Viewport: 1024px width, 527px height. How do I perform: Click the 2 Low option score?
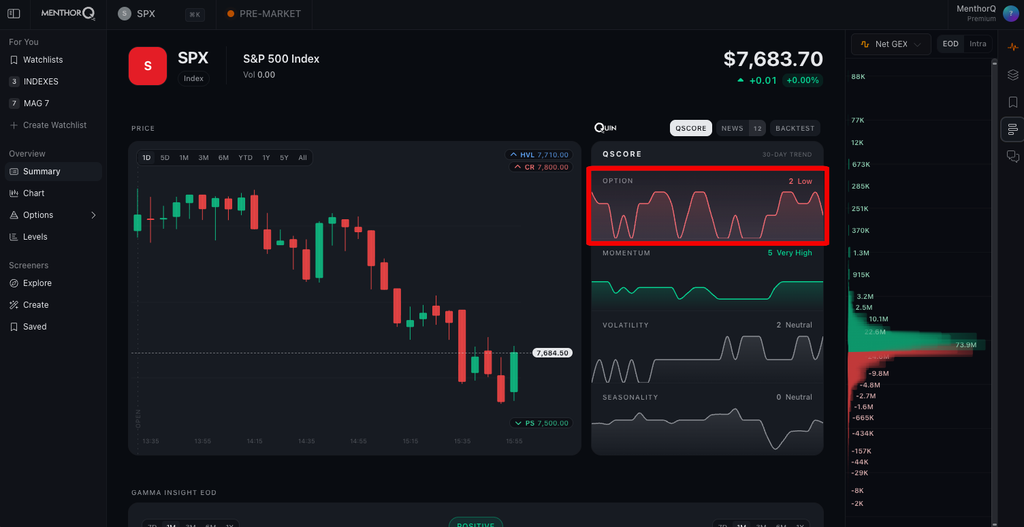800,181
